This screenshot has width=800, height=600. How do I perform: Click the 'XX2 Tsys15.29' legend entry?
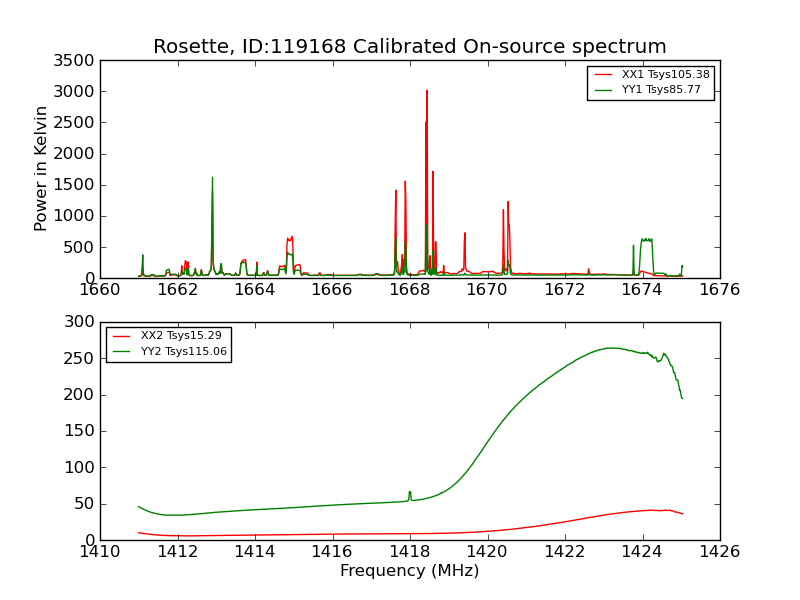[x=167, y=336]
